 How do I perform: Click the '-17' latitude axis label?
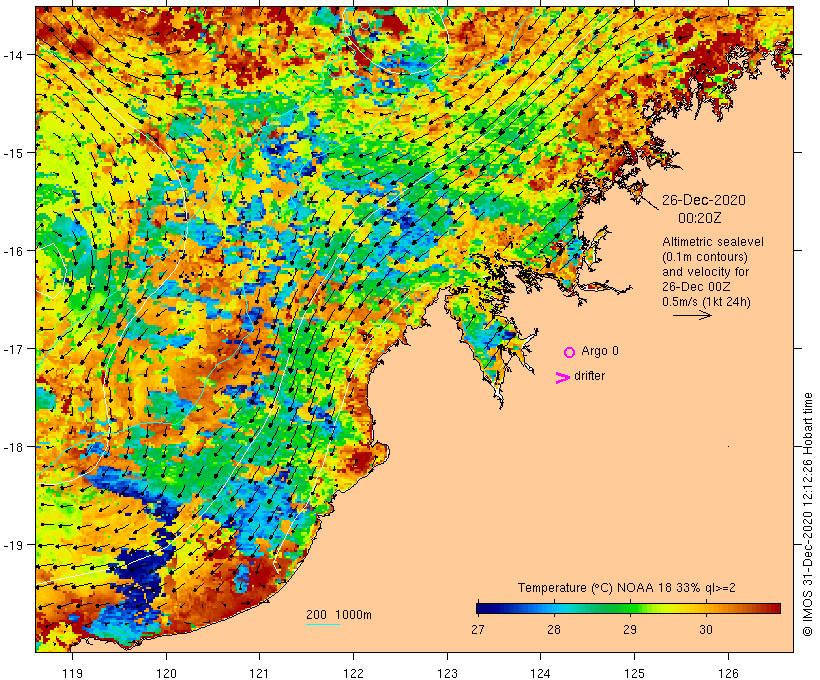12,349
